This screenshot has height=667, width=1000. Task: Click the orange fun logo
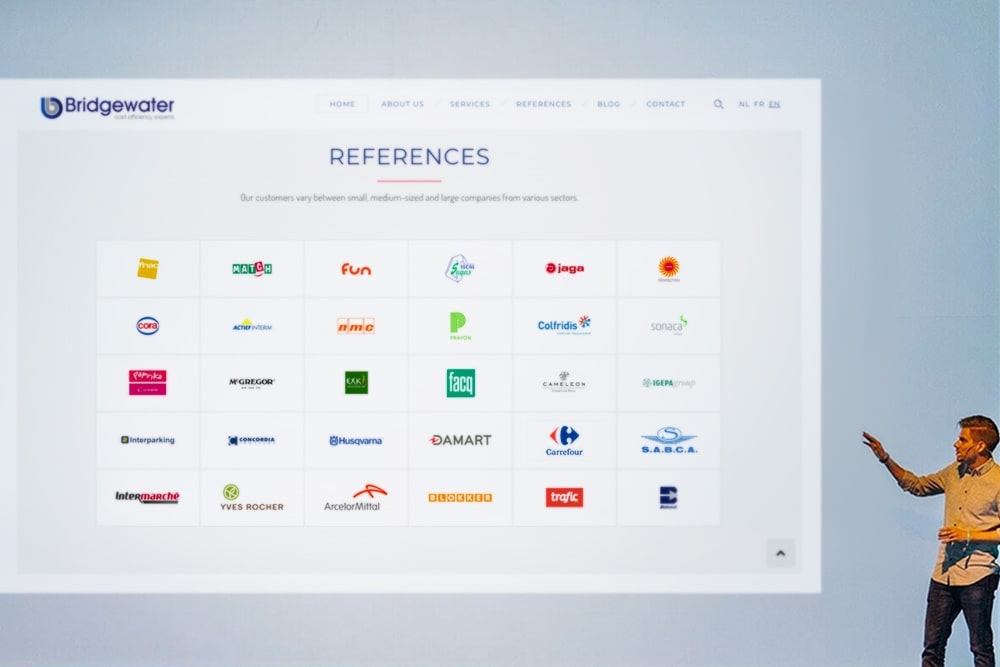pyautogui.click(x=356, y=269)
